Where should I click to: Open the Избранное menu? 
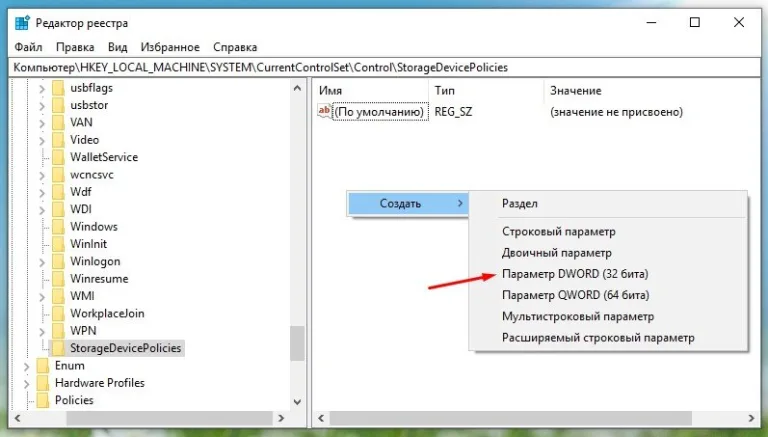(170, 47)
